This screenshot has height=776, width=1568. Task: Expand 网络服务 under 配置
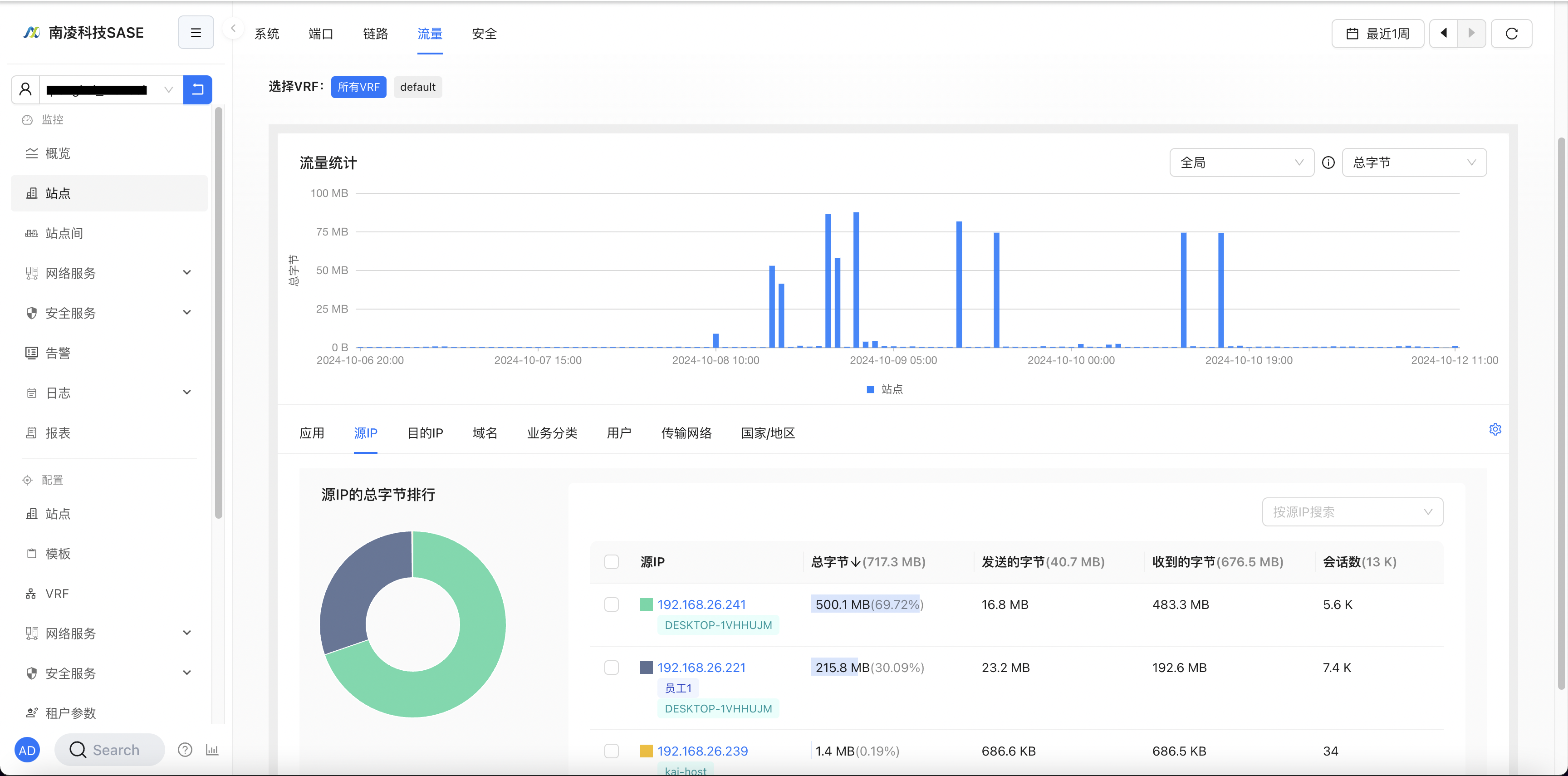click(x=109, y=634)
